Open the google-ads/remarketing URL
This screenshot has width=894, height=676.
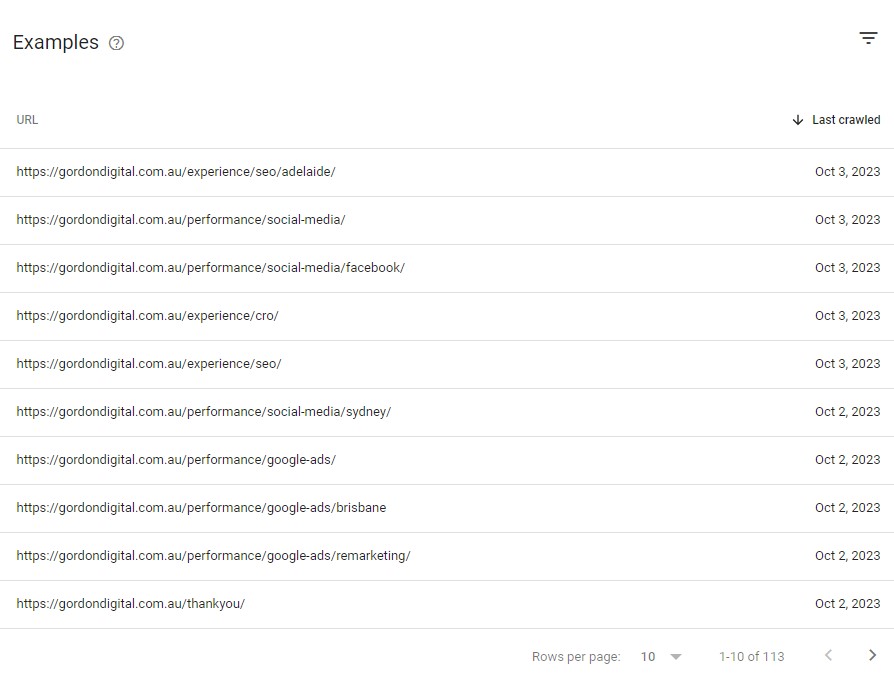coord(213,555)
